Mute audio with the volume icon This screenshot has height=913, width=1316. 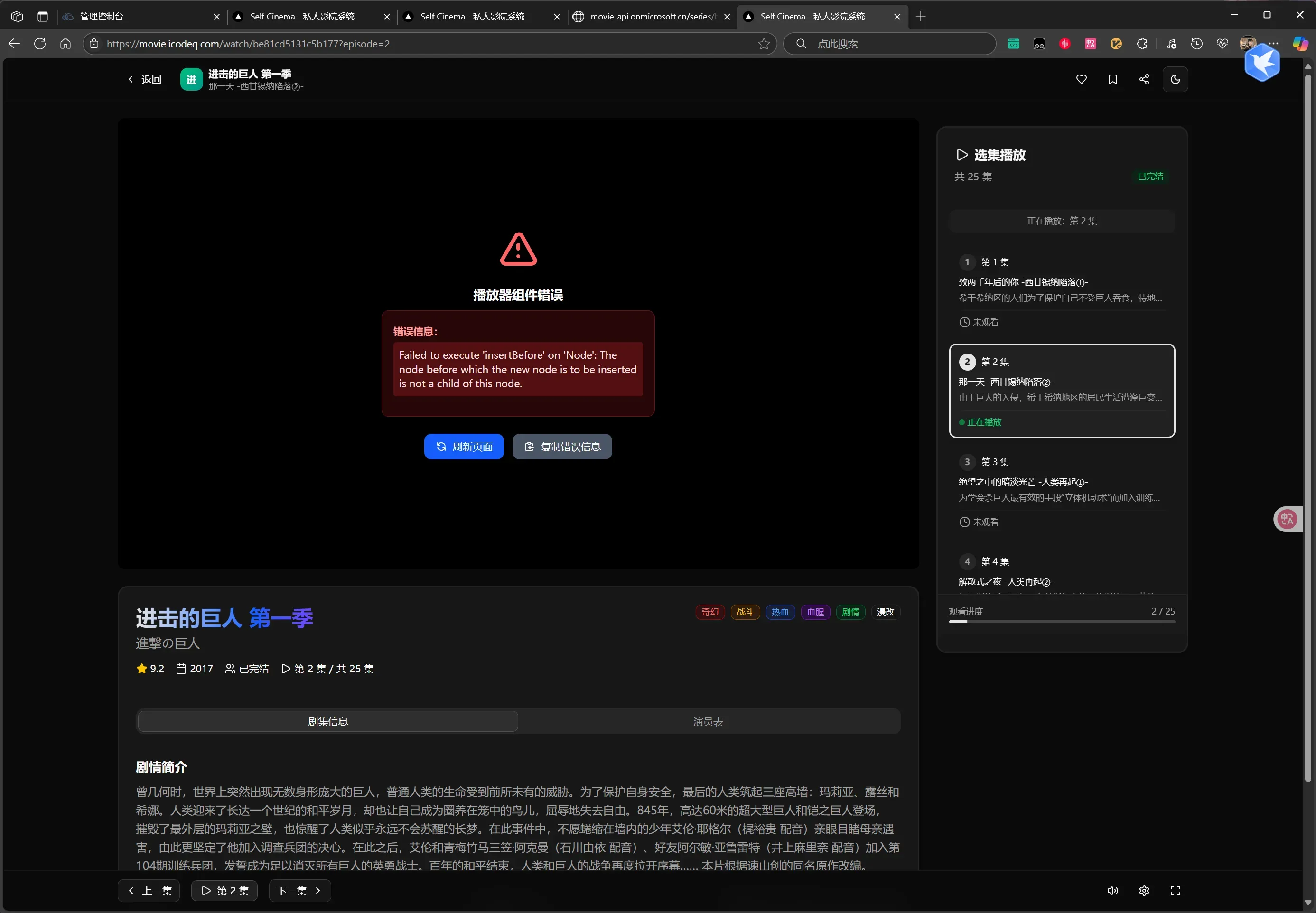[x=1112, y=891]
